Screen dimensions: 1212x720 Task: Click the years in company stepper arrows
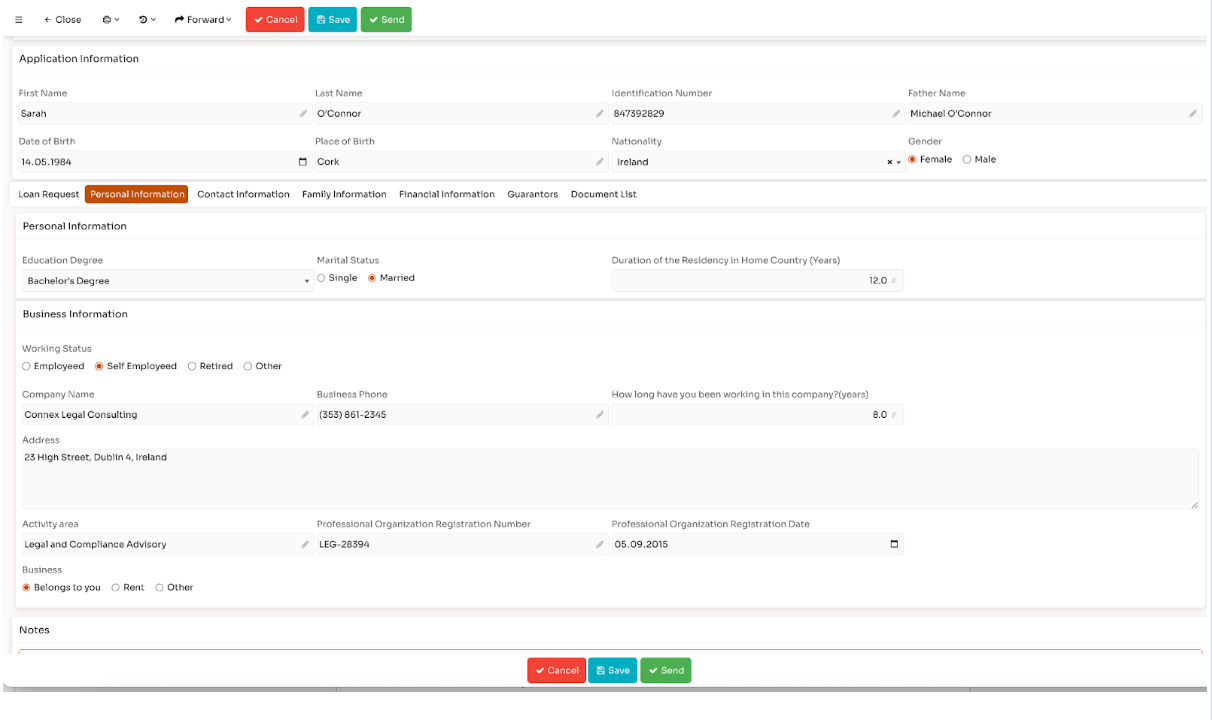(x=894, y=415)
